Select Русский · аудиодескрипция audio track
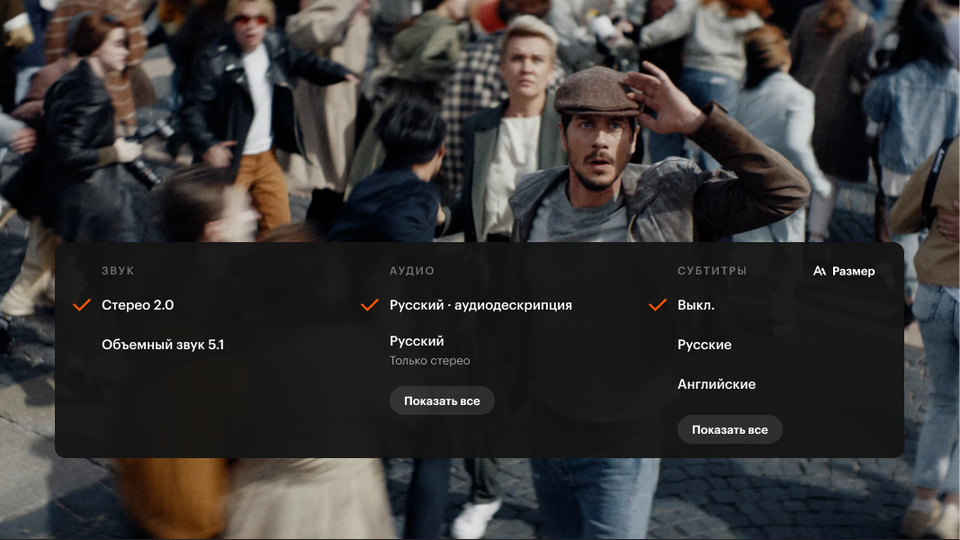The height and width of the screenshot is (540, 960). point(481,305)
